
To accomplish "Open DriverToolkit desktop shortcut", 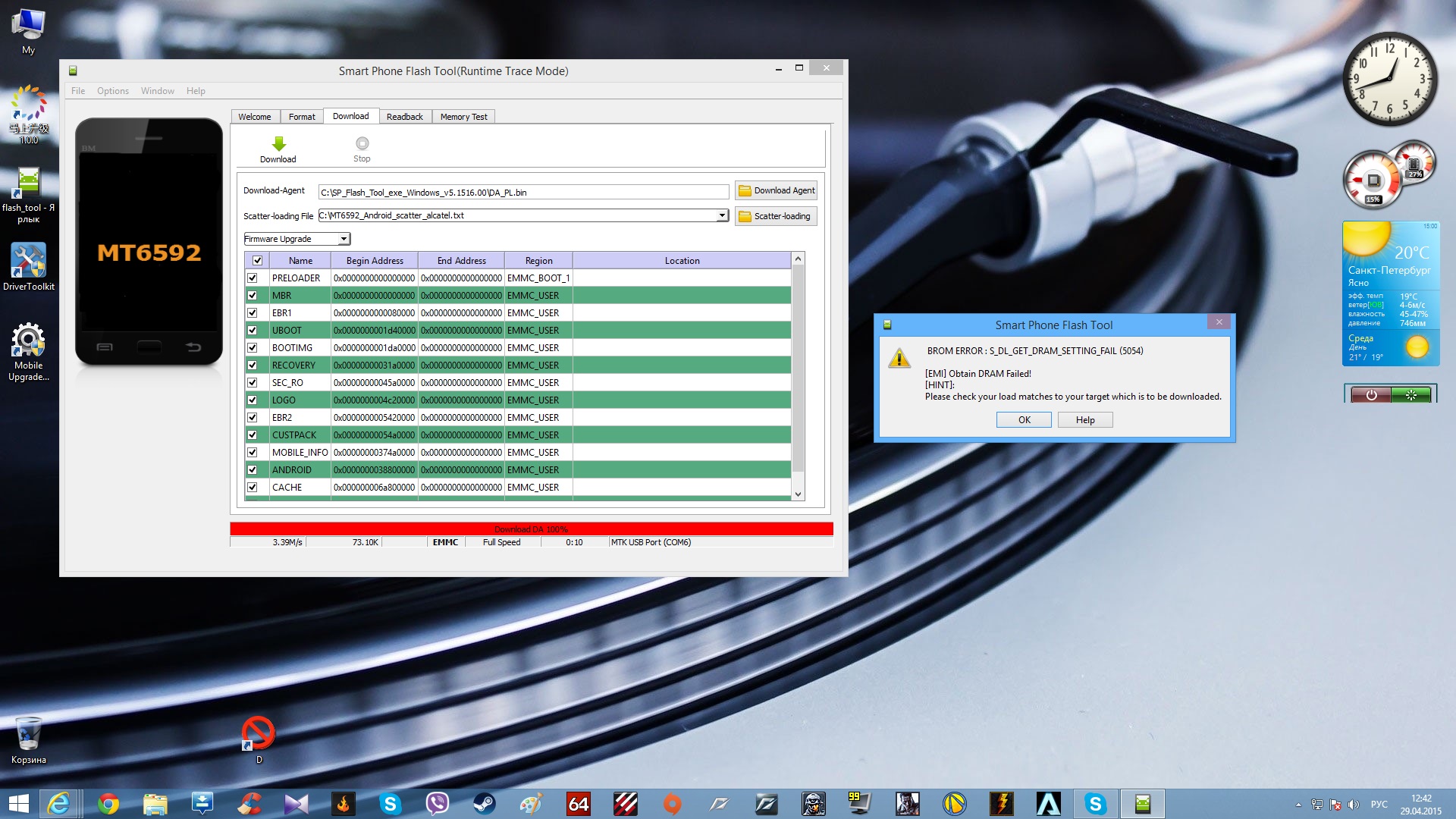I will 28,262.
